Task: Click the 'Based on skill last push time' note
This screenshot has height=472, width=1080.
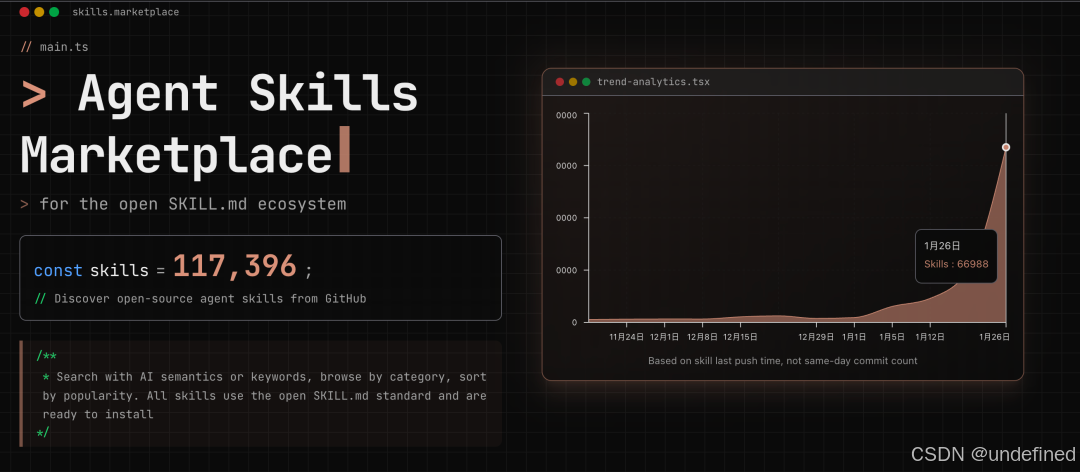Action: tap(782, 360)
